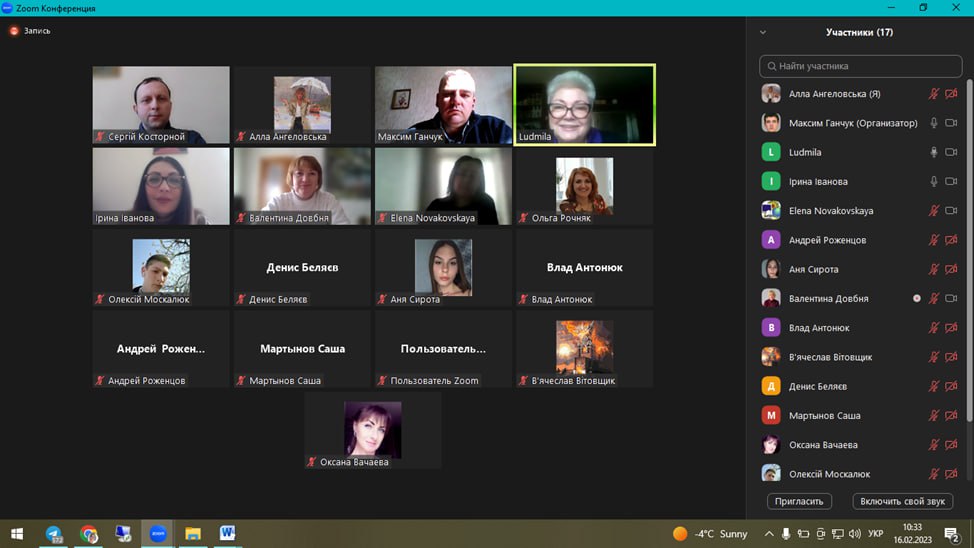Click disabled camera icon for Олексій Москалюк in list
Viewport: 974px width, 548px height.
tap(951, 473)
